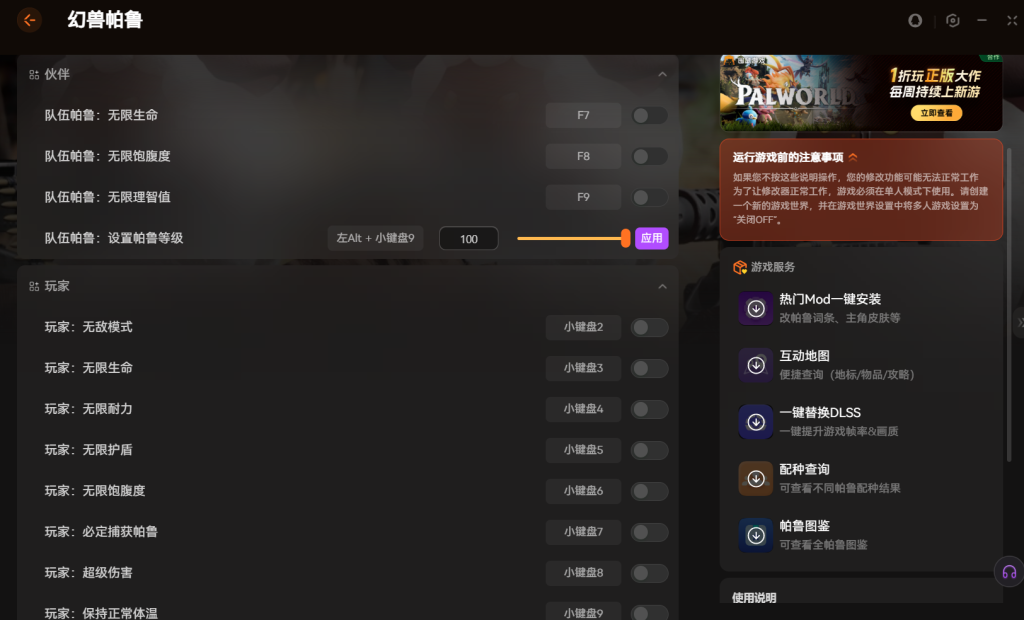This screenshot has height=620, width=1024.
Task: Click the orange back arrow icon
Action: (29, 20)
